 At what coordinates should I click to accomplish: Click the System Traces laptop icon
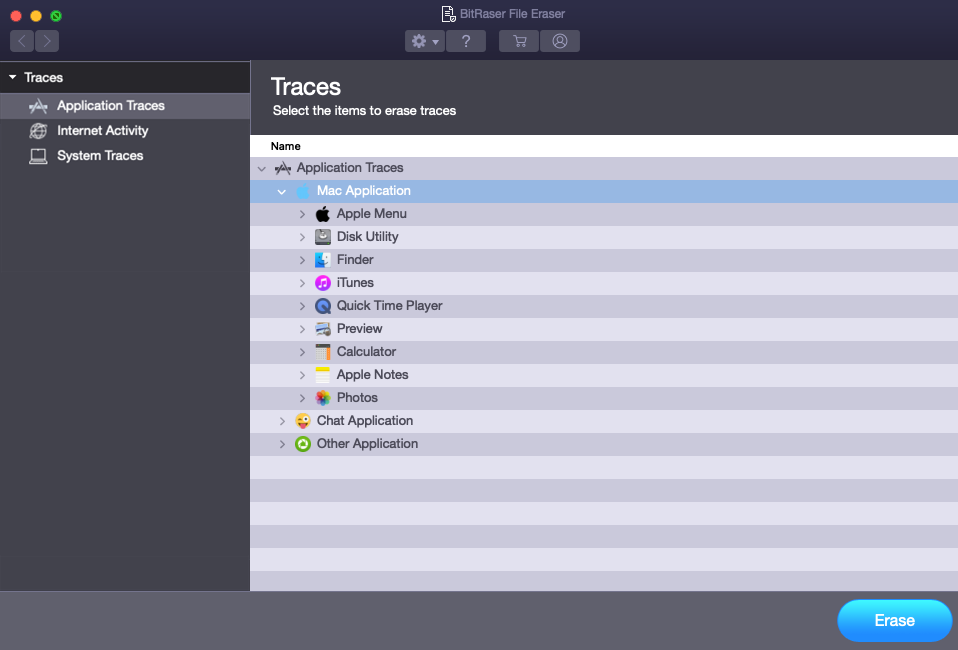[x=38, y=156]
